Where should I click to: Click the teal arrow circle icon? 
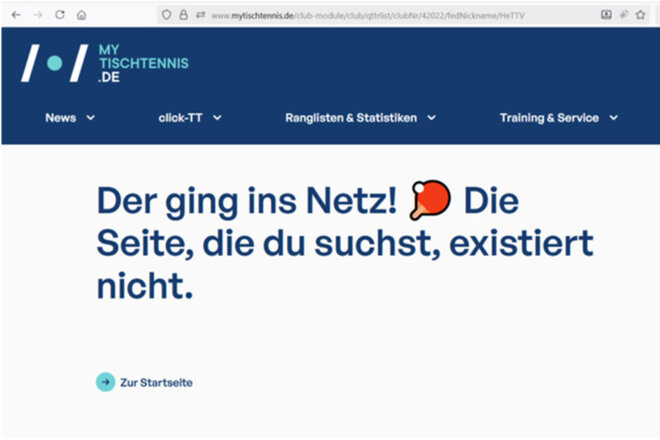[106, 382]
